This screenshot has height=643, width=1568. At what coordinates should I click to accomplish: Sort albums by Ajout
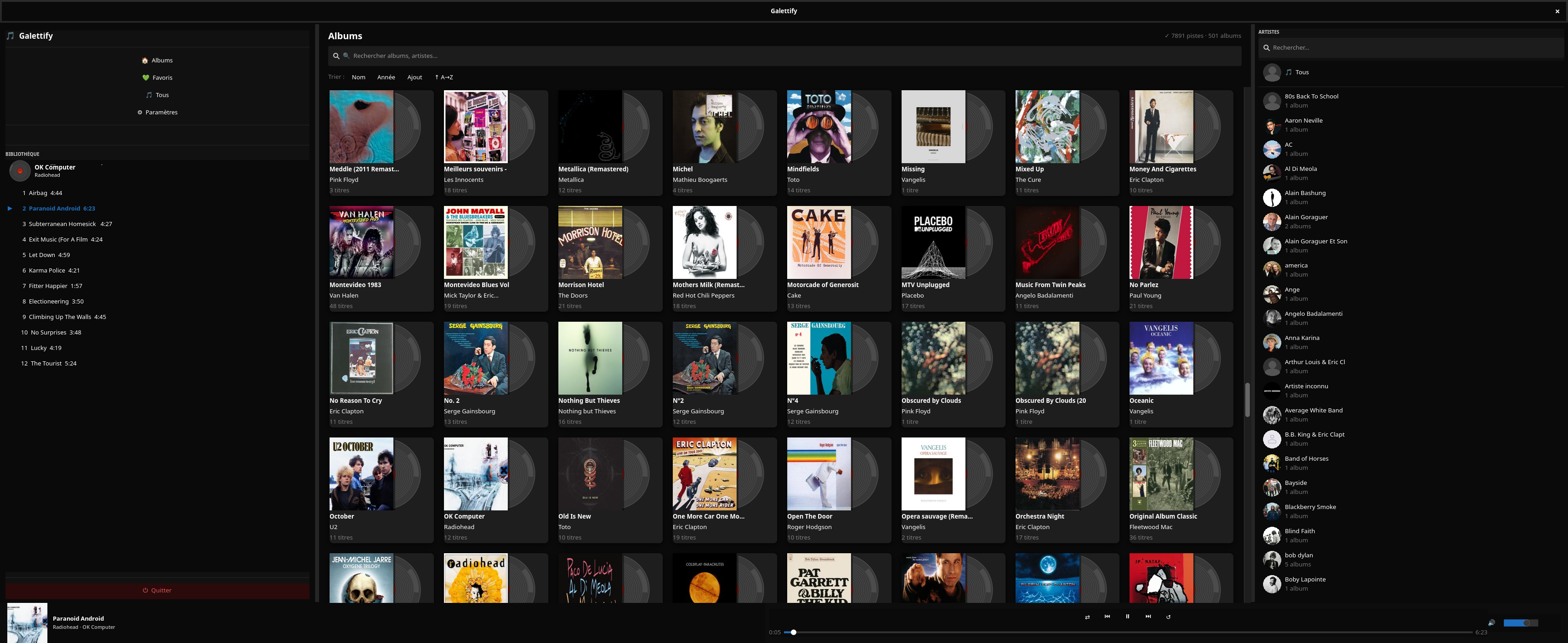click(414, 77)
